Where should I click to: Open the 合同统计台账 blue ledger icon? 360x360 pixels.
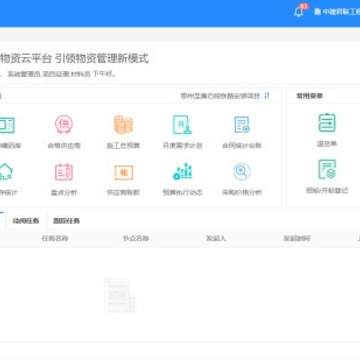point(242,125)
